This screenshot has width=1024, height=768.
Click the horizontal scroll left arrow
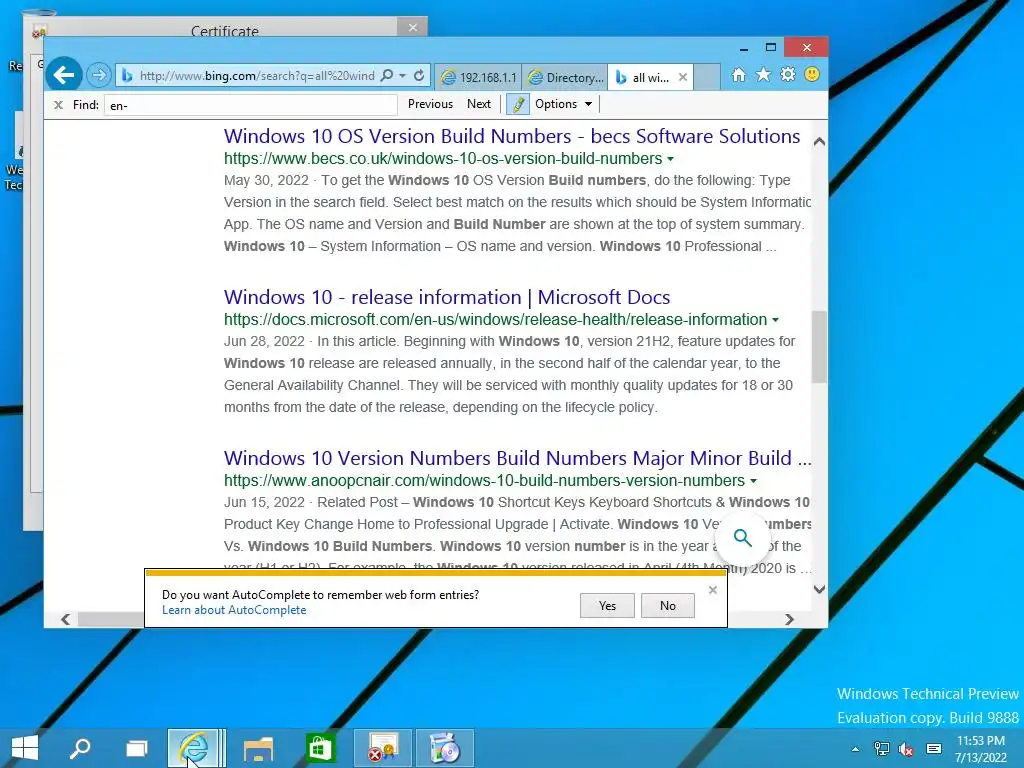(65, 619)
